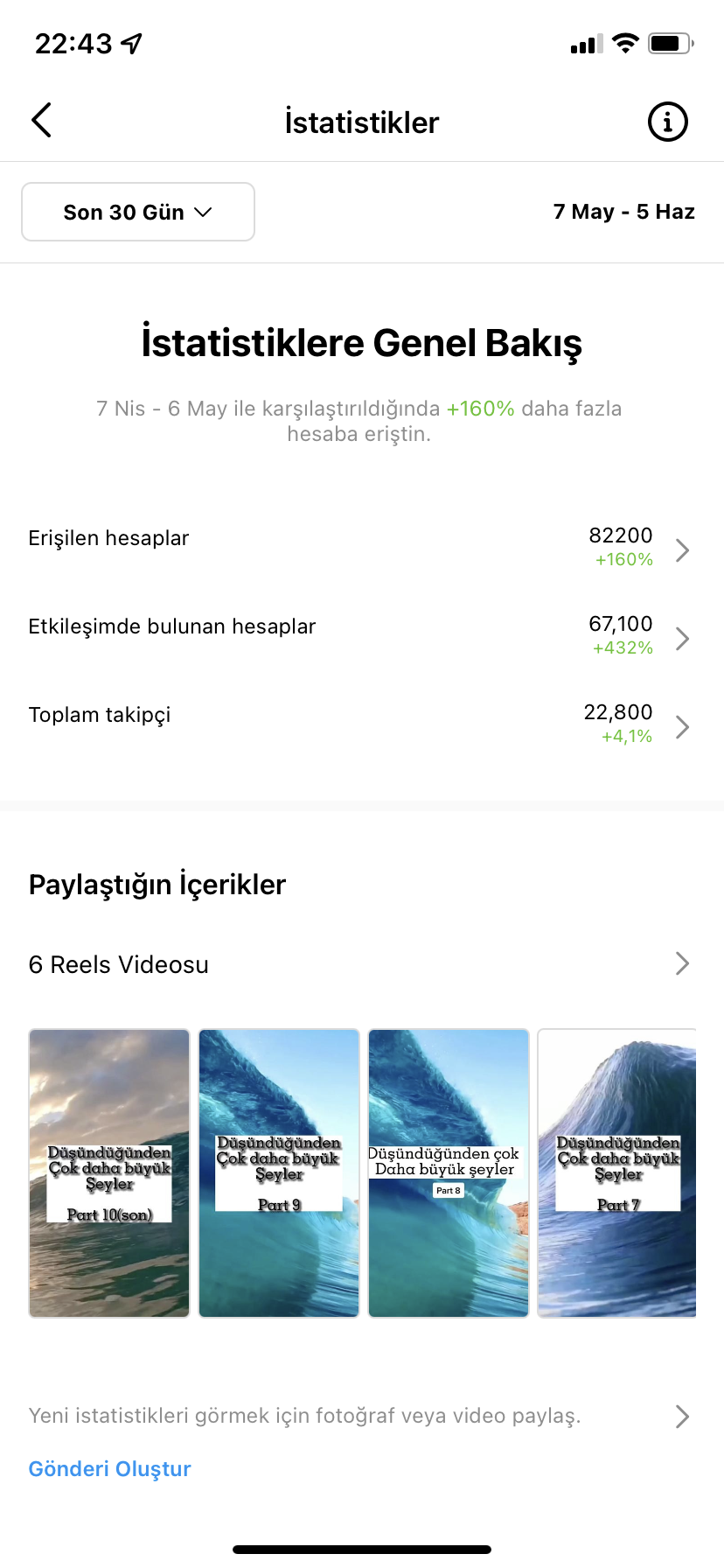Tap the chevron beside 6 Reels Videosu
This screenshot has height=1568, width=724.
pos(683,963)
